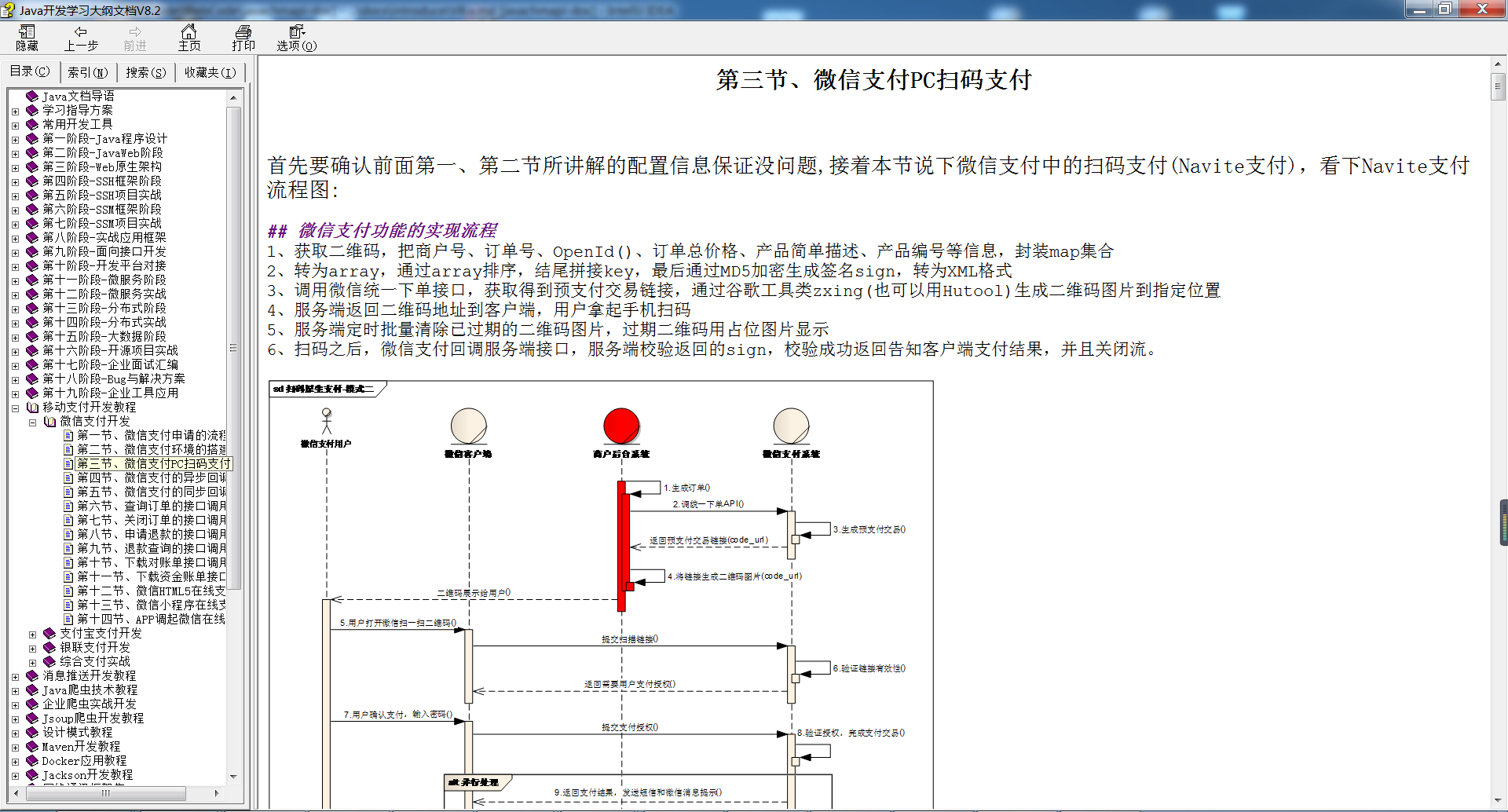The height and width of the screenshot is (812, 1508).
Task: Click the book icon beside Java文档导语
Action: 32,97
